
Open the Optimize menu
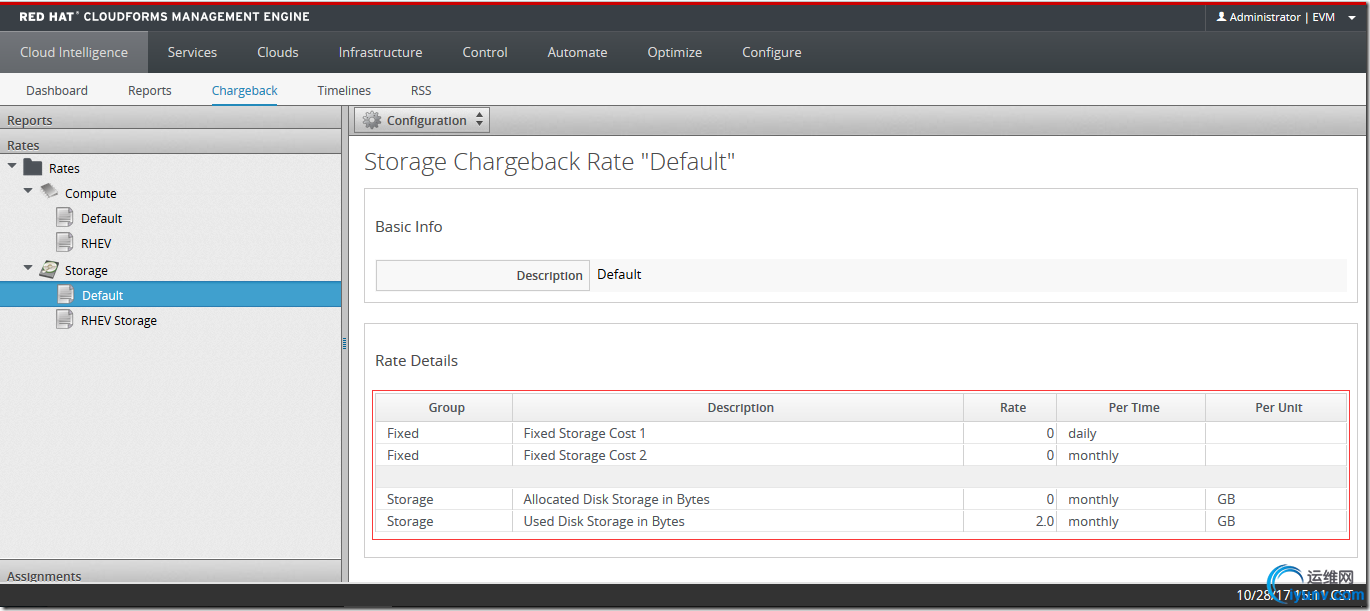(x=674, y=52)
